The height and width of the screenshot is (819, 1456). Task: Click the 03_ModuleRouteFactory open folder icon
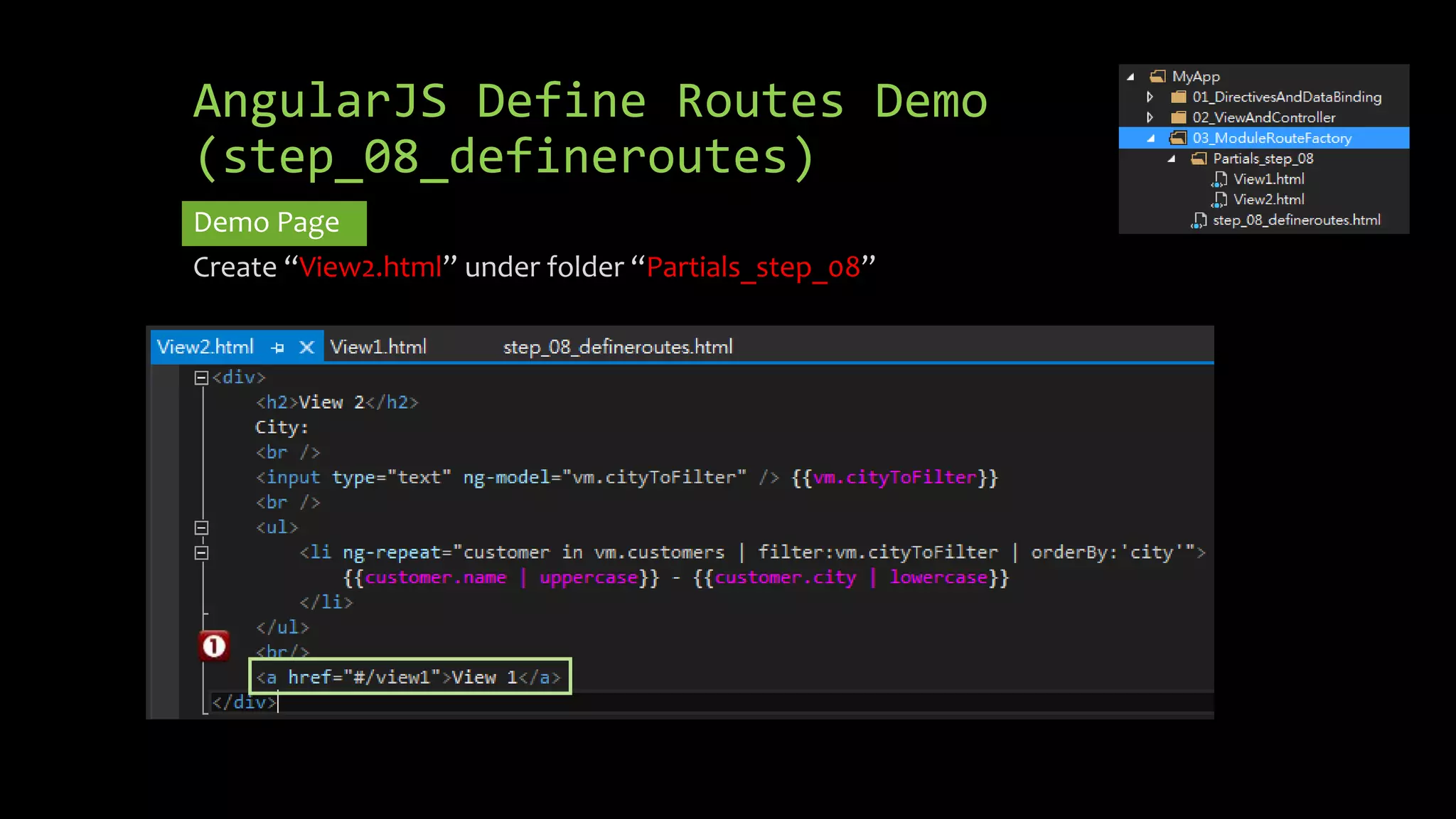[x=1178, y=138]
